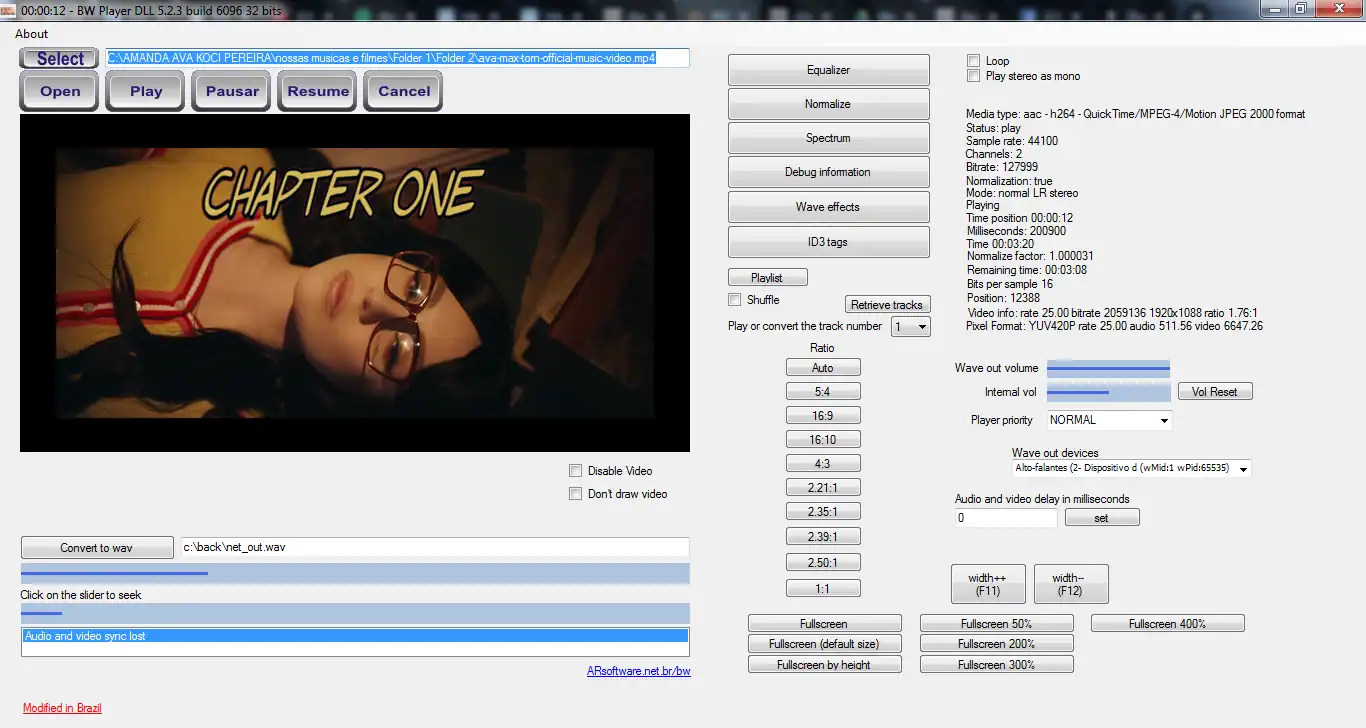The image size is (1366, 728).
Task: Open ID3 tags
Action: click(x=829, y=242)
